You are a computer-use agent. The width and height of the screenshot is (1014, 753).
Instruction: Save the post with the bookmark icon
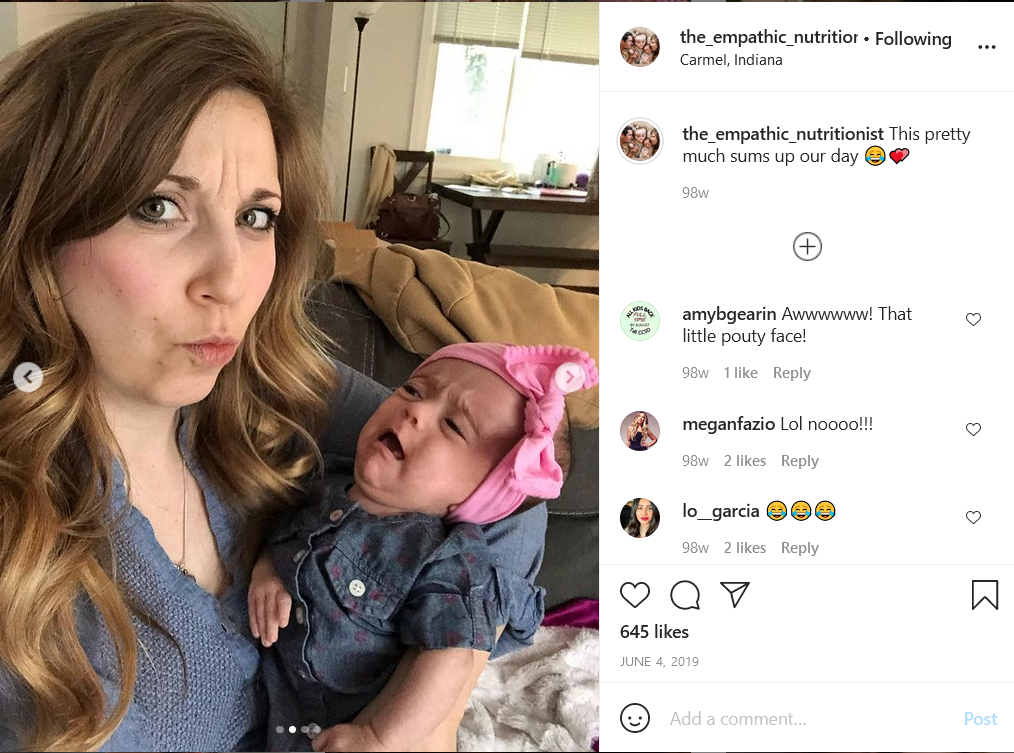click(984, 595)
